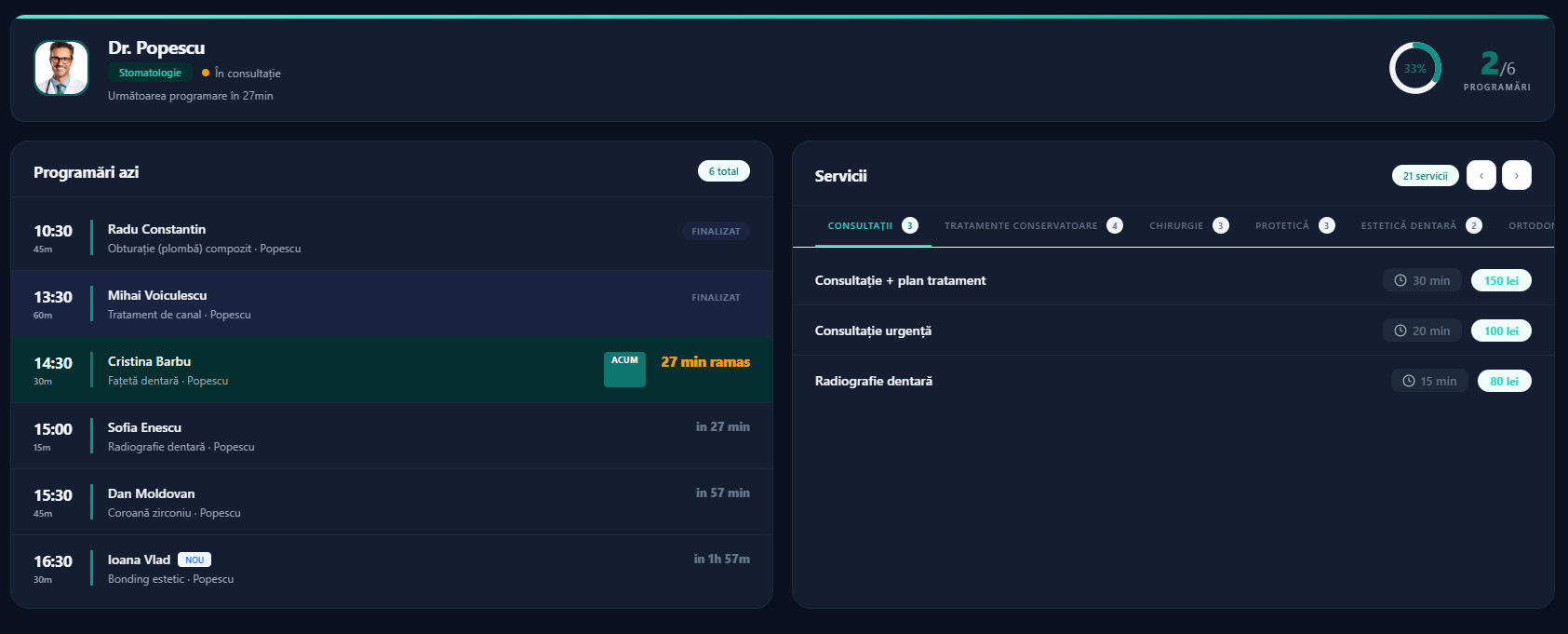Click the 150 lei price pill

1501,280
